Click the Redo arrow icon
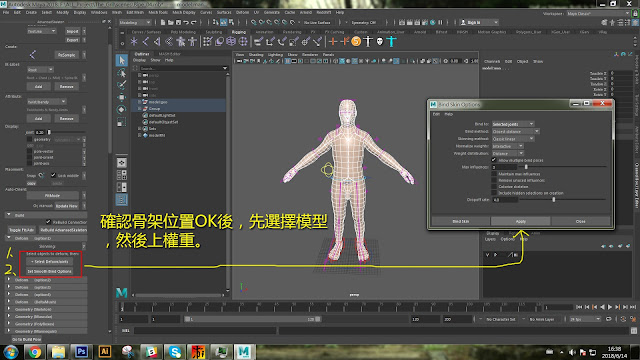The height and width of the screenshot is (360, 640). [193, 22]
